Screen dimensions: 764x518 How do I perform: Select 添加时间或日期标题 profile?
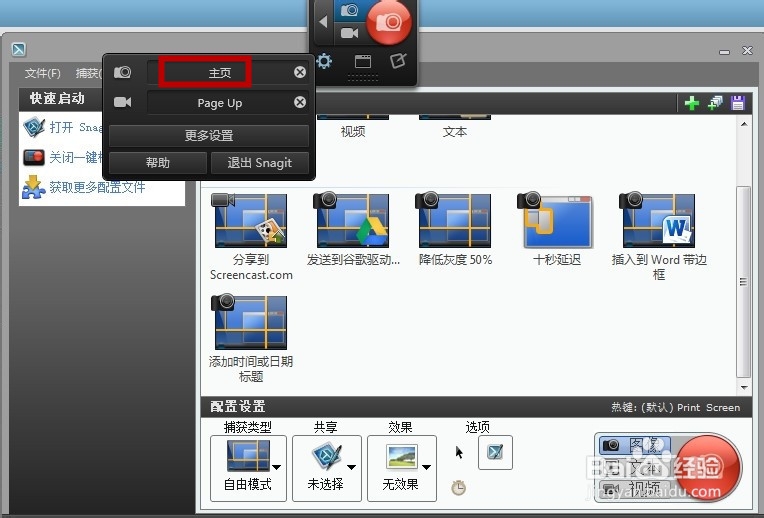pyautogui.click(x=251, y=339)
